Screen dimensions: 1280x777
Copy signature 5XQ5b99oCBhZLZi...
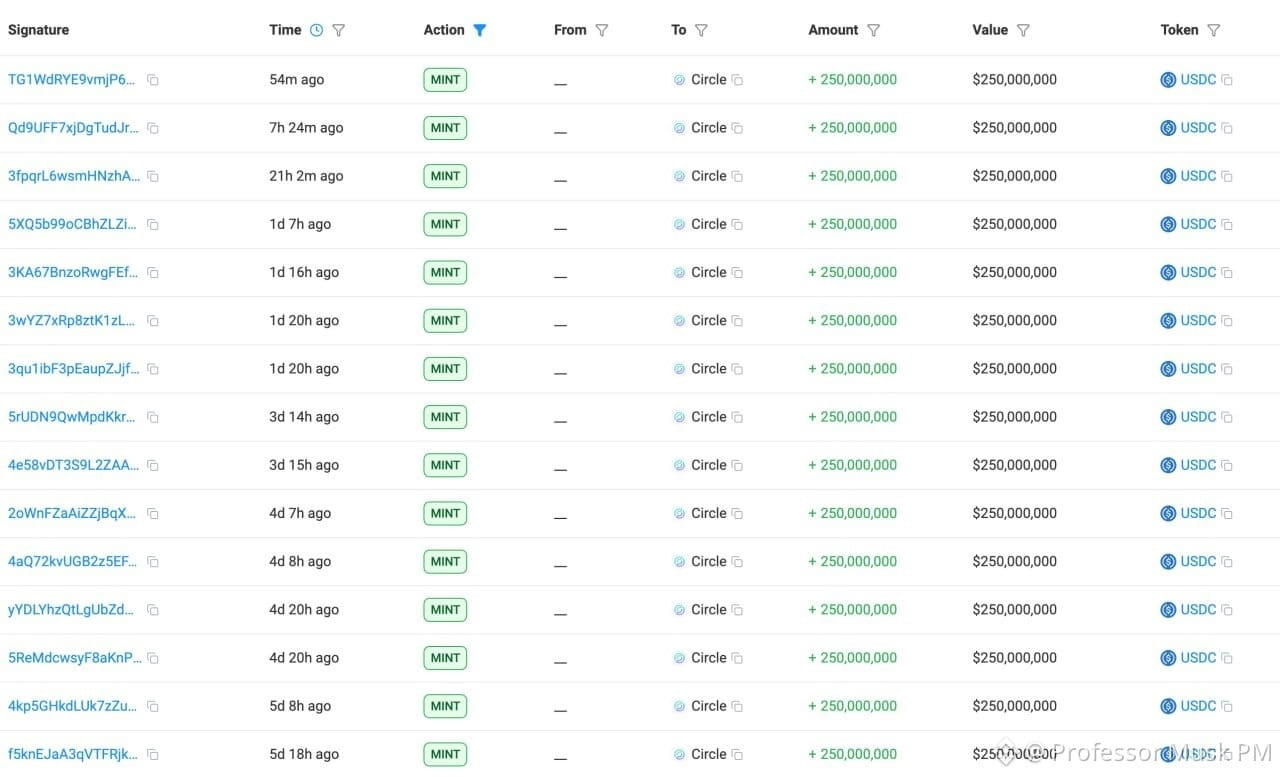tap(153, 225)
